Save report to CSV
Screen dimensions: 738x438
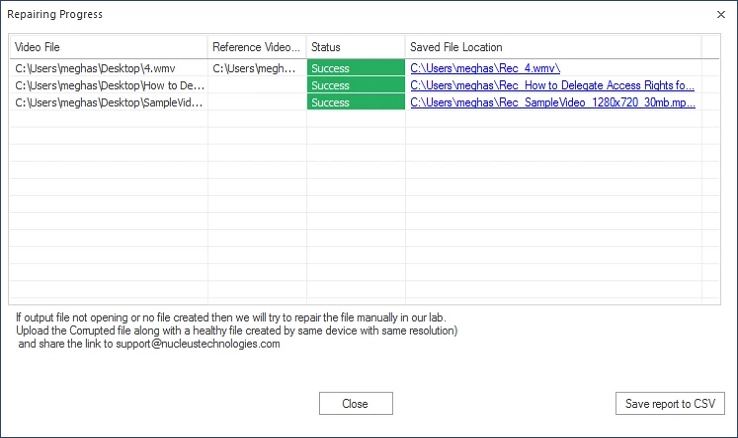[669, 404]
